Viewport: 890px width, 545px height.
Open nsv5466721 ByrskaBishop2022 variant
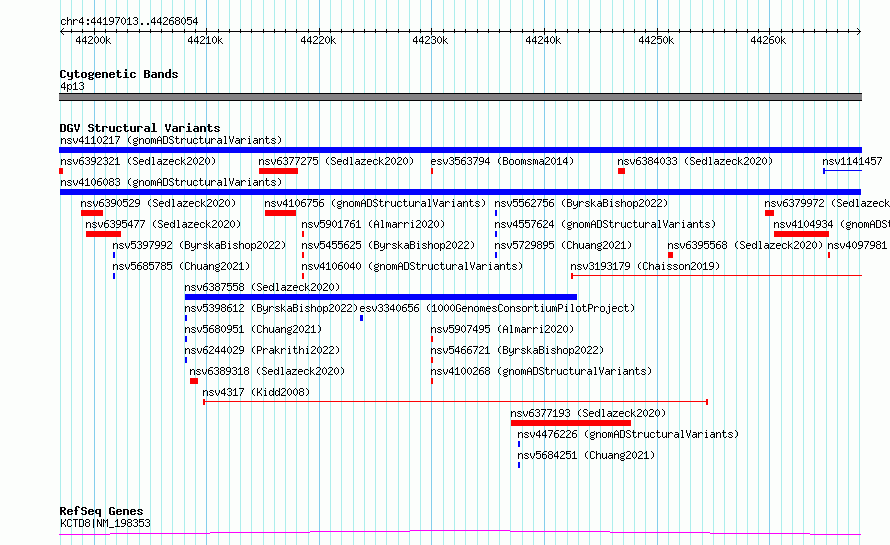[518, 350]
